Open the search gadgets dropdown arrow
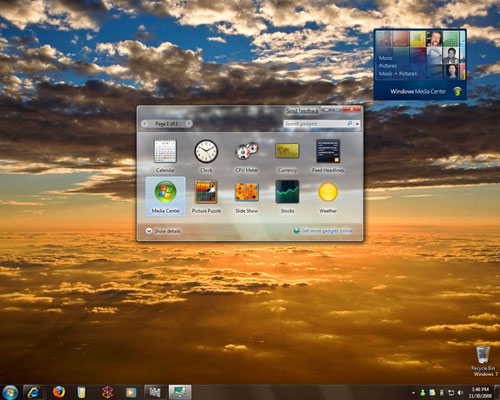Viewport: 500px width, 400px height. coord(357,124)
